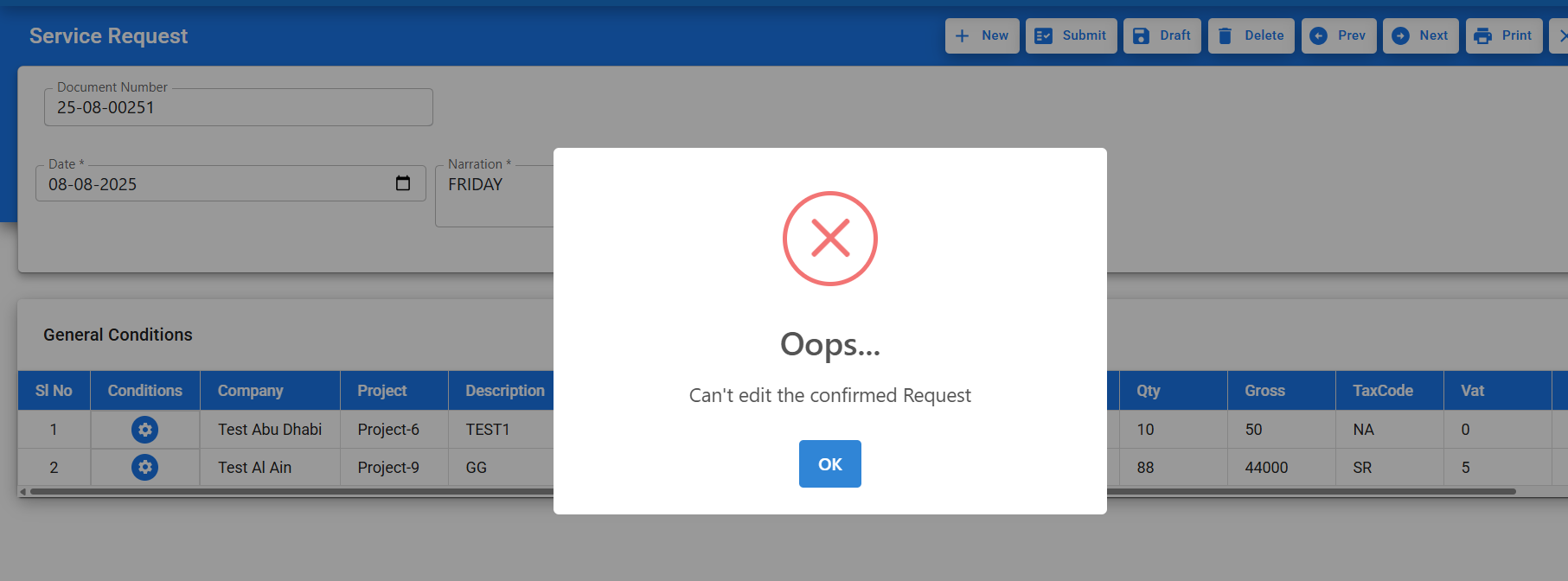Screen dimensions: 1568x581
Task: Click the Document Number field
Action: [x=238, y=108]
